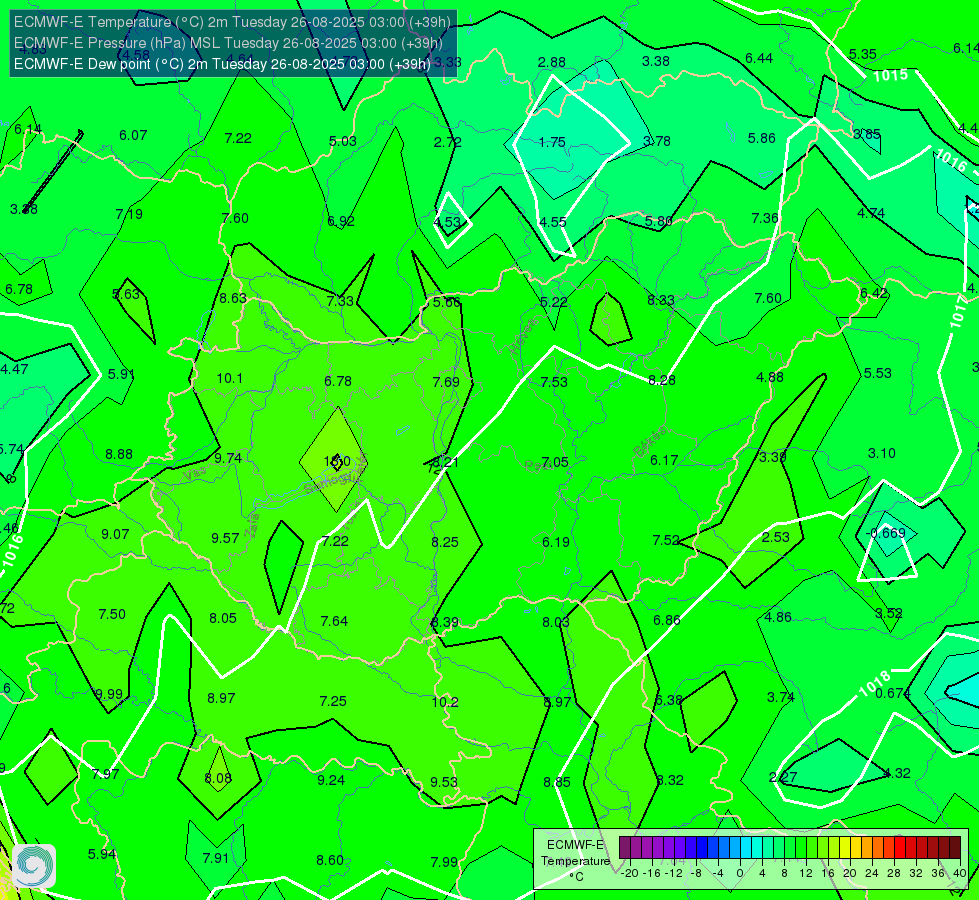Image resolution: width=979 pixels, height=900 pixels.
Task: Click the 5.35 dew point value
Action: coord(863,54)
